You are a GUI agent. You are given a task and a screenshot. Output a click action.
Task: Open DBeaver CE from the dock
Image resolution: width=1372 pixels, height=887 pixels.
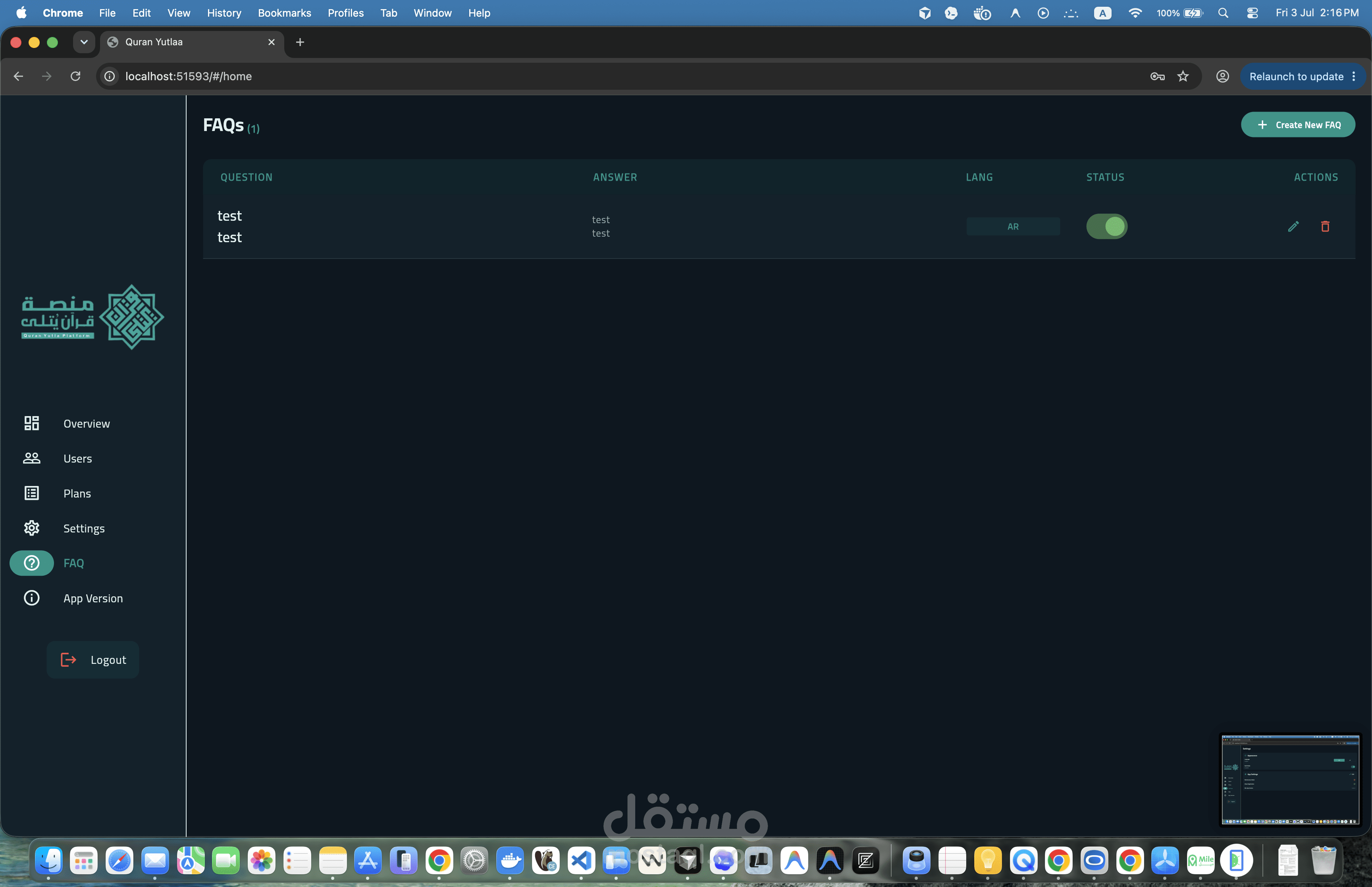pyautogui.click(x=546, y=860)
